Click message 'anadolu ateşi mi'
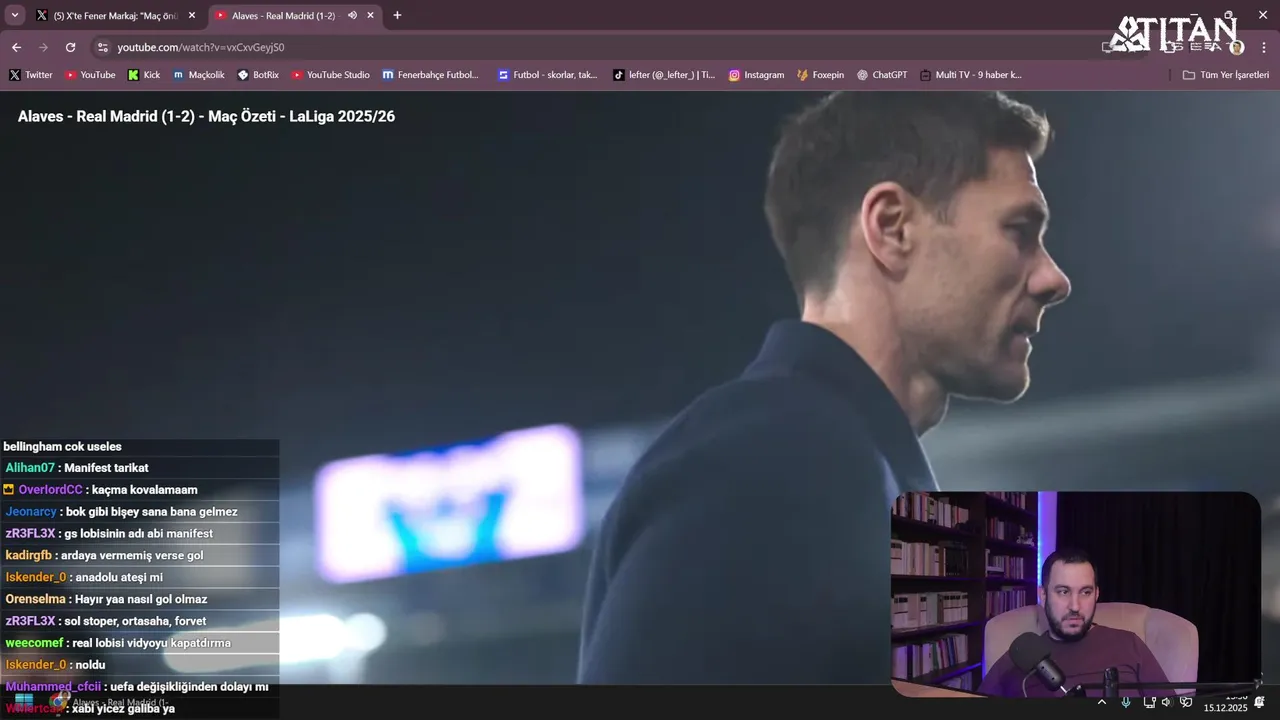The width and height of the screenshot is (1280, 720). point(119,578)
